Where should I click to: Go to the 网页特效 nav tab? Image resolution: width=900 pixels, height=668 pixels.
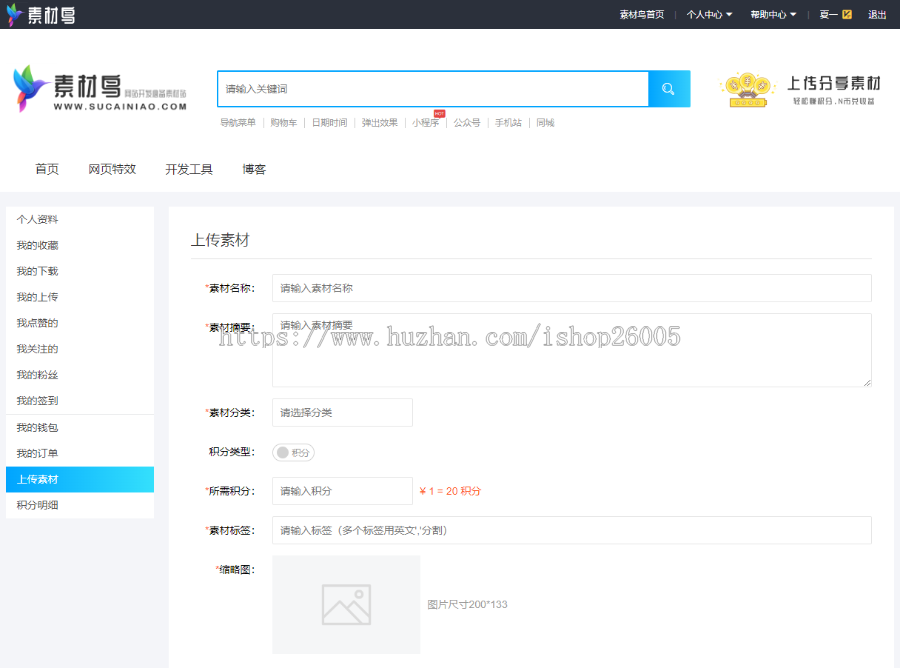pyautogui.click(x=112, y=169)
